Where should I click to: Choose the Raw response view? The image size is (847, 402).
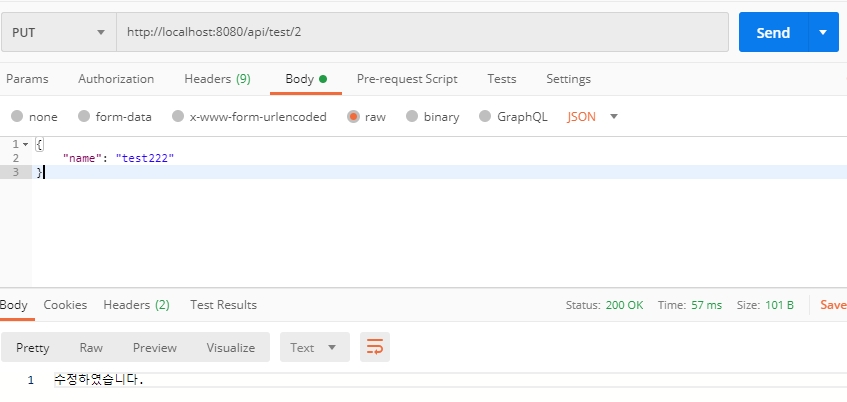pos(91,347)
